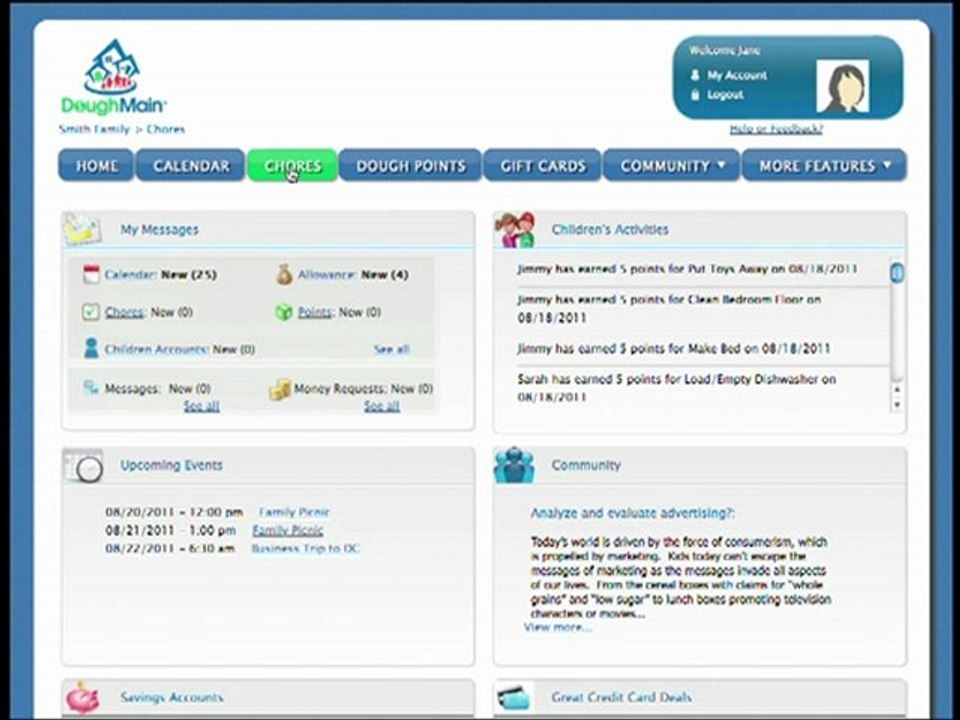Click the Children's Activities scrollbar thumb
960x720 pixels.
897,272
